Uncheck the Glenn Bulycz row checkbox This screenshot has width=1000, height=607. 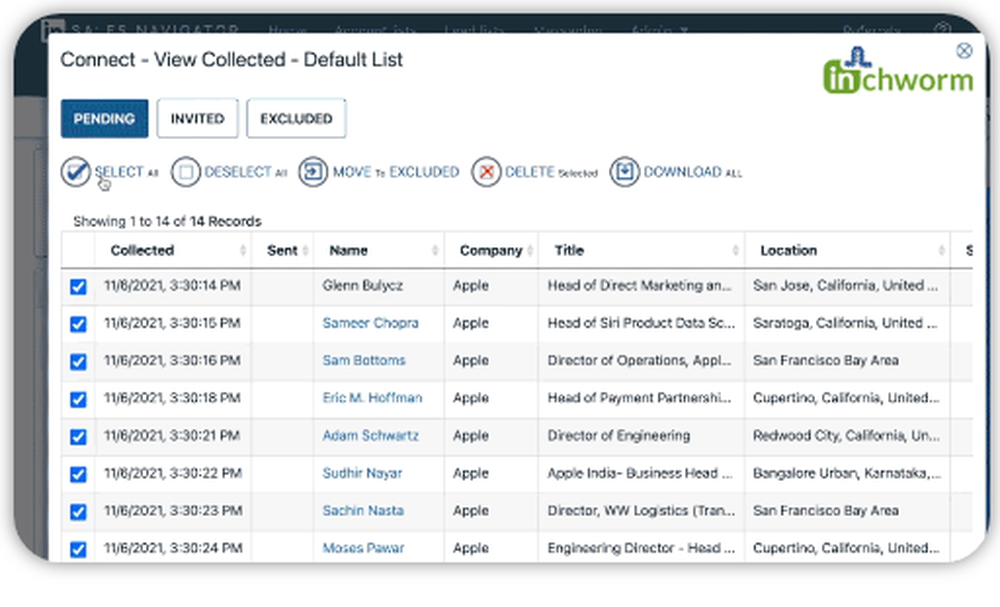pos(78,286)
